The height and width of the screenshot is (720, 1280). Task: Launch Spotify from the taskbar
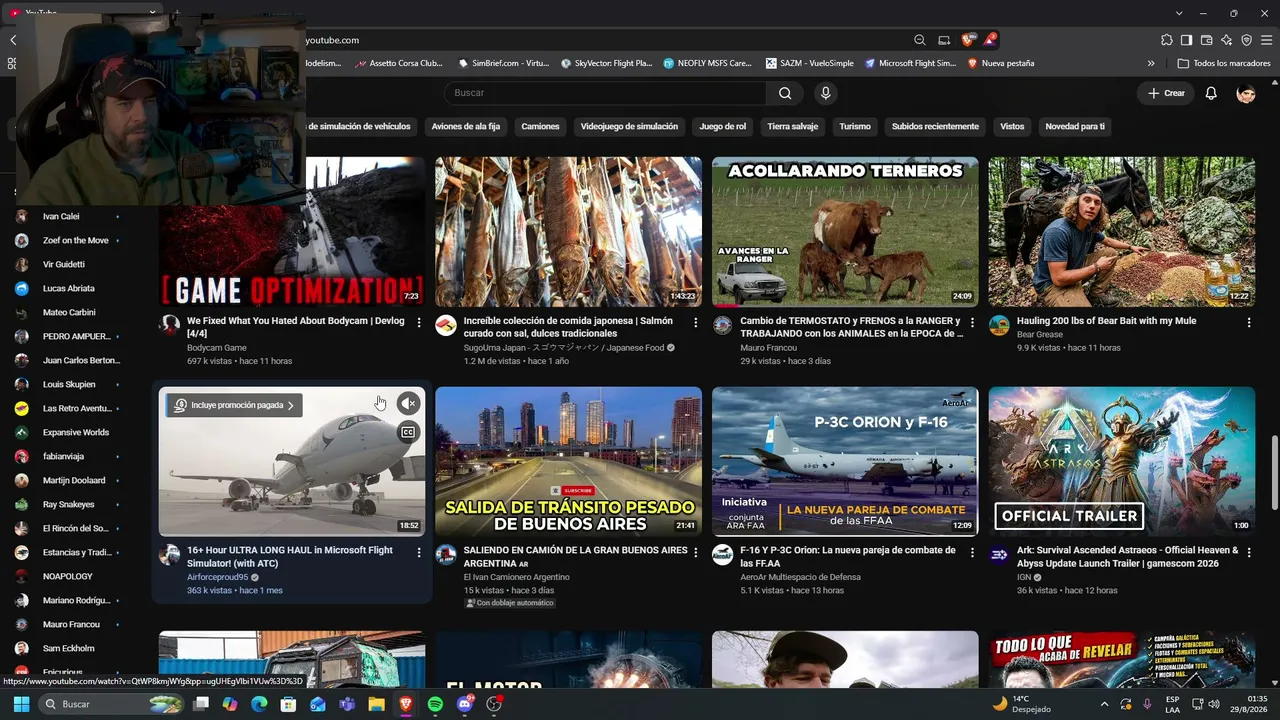[x=435, y=704]
